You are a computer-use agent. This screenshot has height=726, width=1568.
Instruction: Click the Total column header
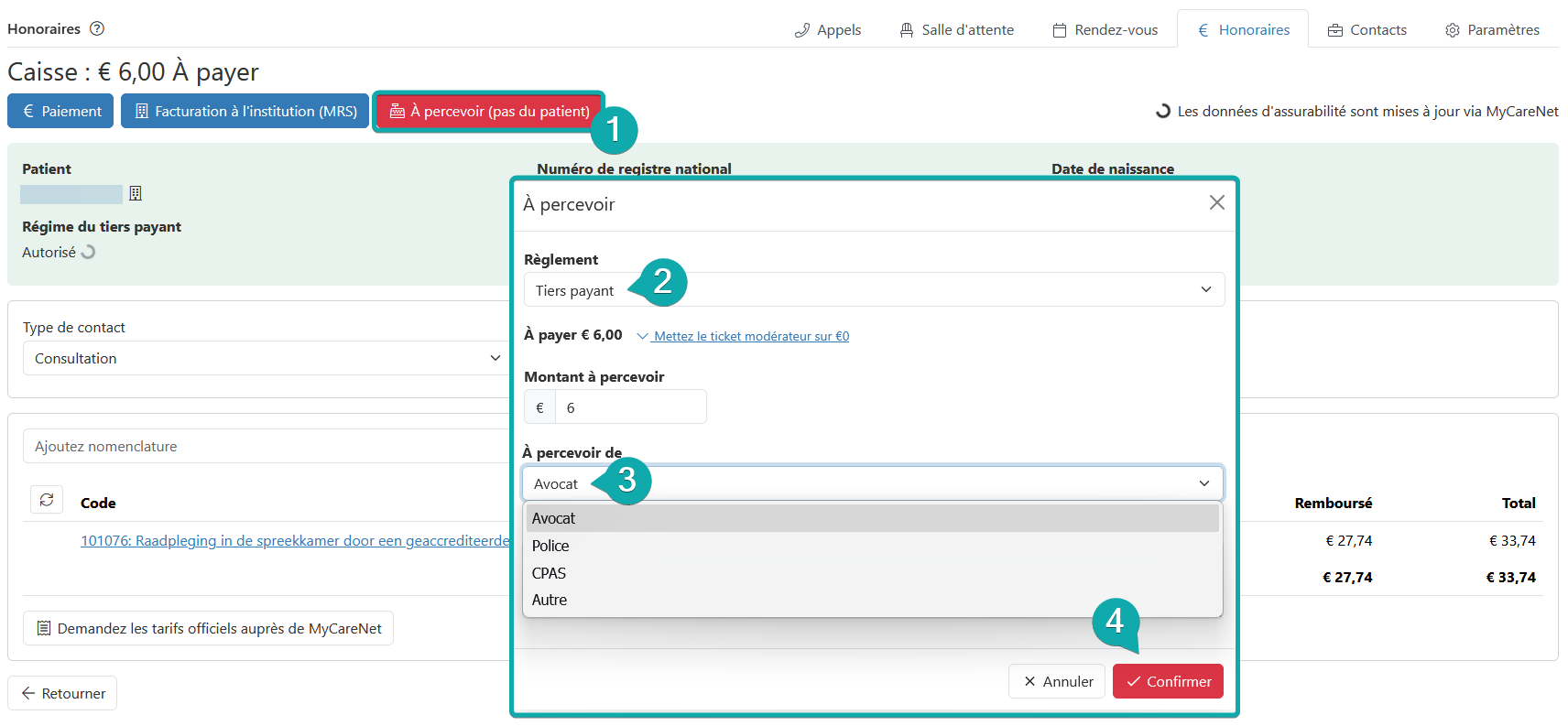(x=1519, y=503)
